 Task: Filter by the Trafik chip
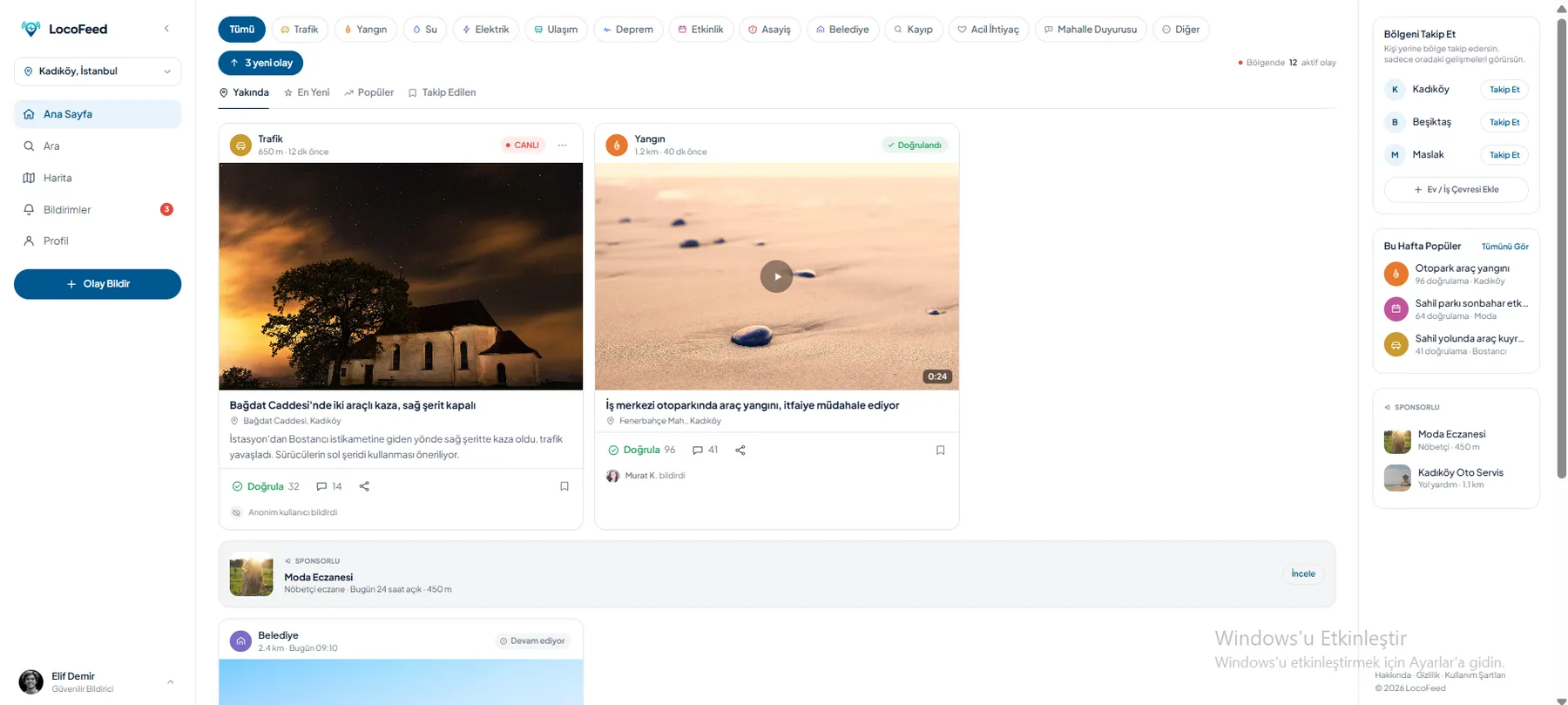point(299,30)
